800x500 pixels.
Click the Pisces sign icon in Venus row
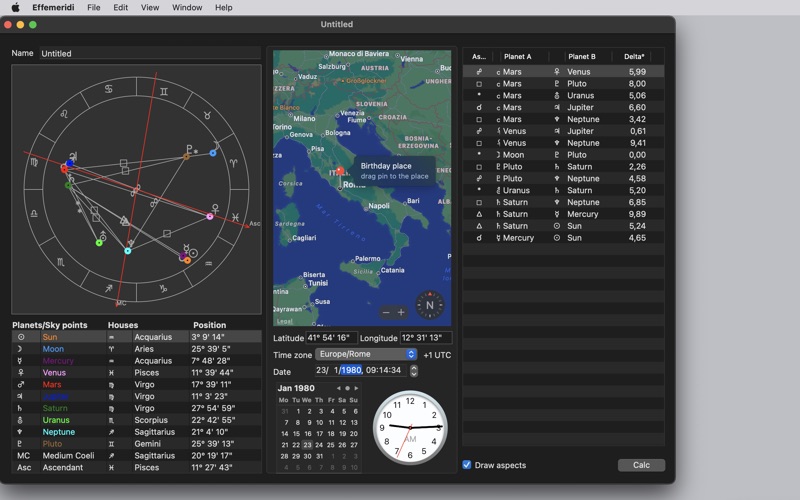click(x=111, y=372)
